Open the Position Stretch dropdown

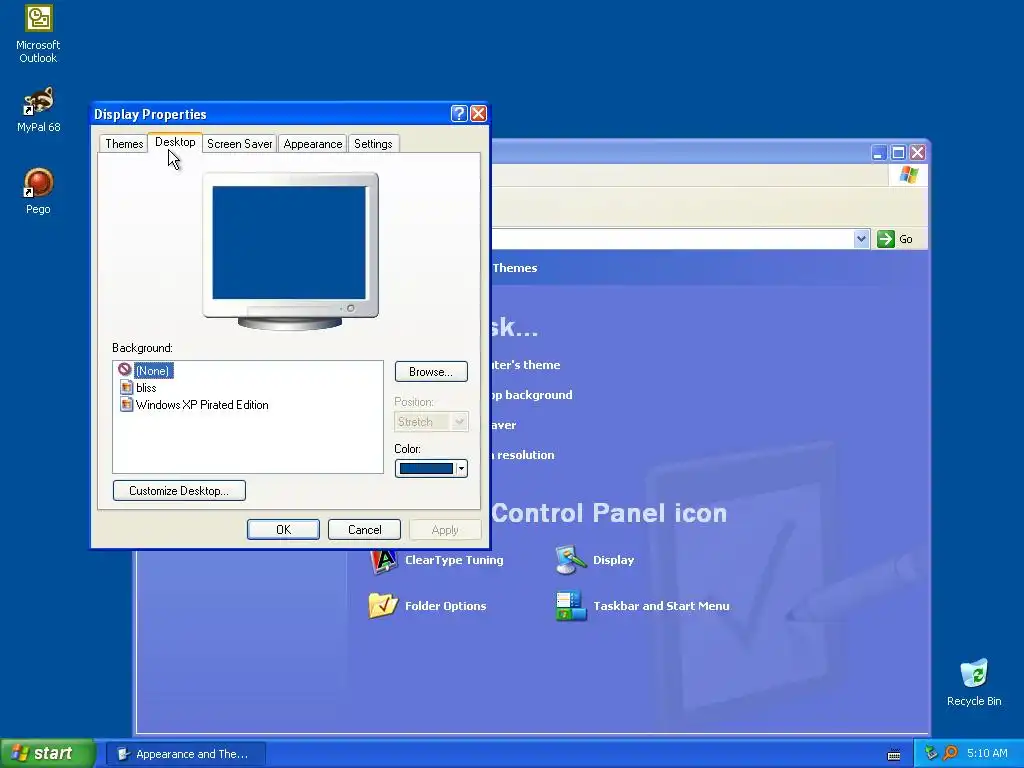(431, 422)
